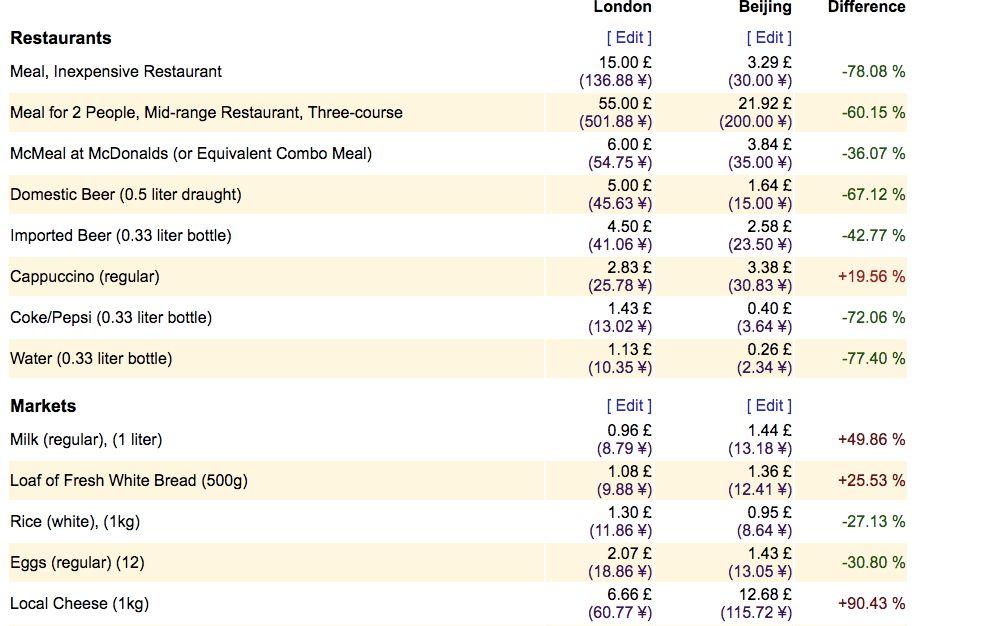Select the -78.08 % difference value
The height and width of the screenshot is (626, 1003).
[x=873, y=71]
